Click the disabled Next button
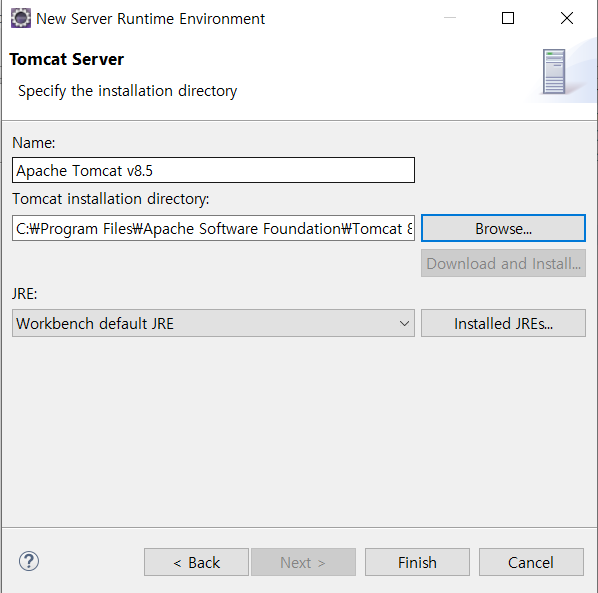 tap(303, 562)
